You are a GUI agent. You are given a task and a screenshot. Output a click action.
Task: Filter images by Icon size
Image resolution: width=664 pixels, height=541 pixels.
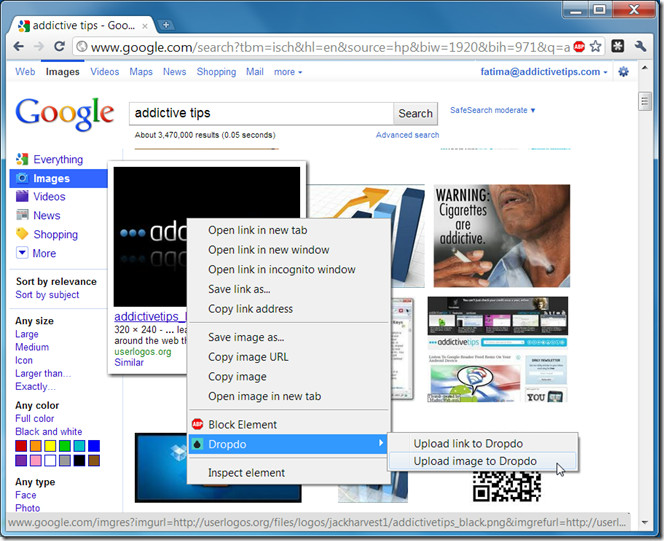click(x=24, y=360)
